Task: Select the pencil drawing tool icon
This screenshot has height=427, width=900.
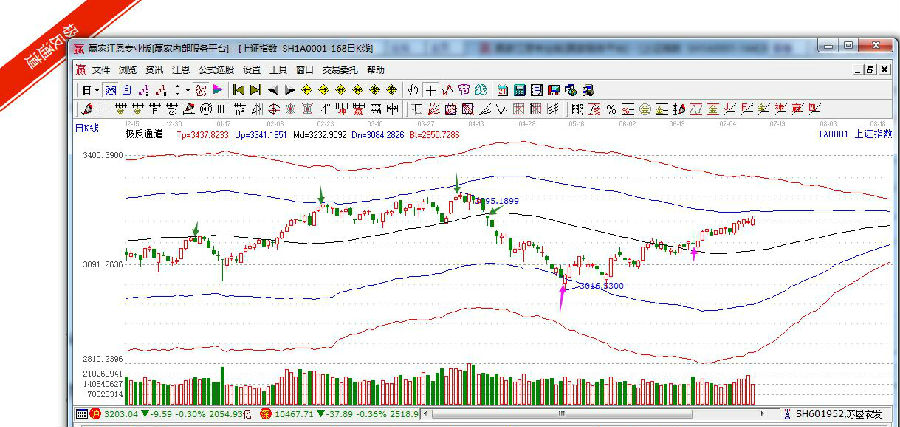Action: [87, 108]
